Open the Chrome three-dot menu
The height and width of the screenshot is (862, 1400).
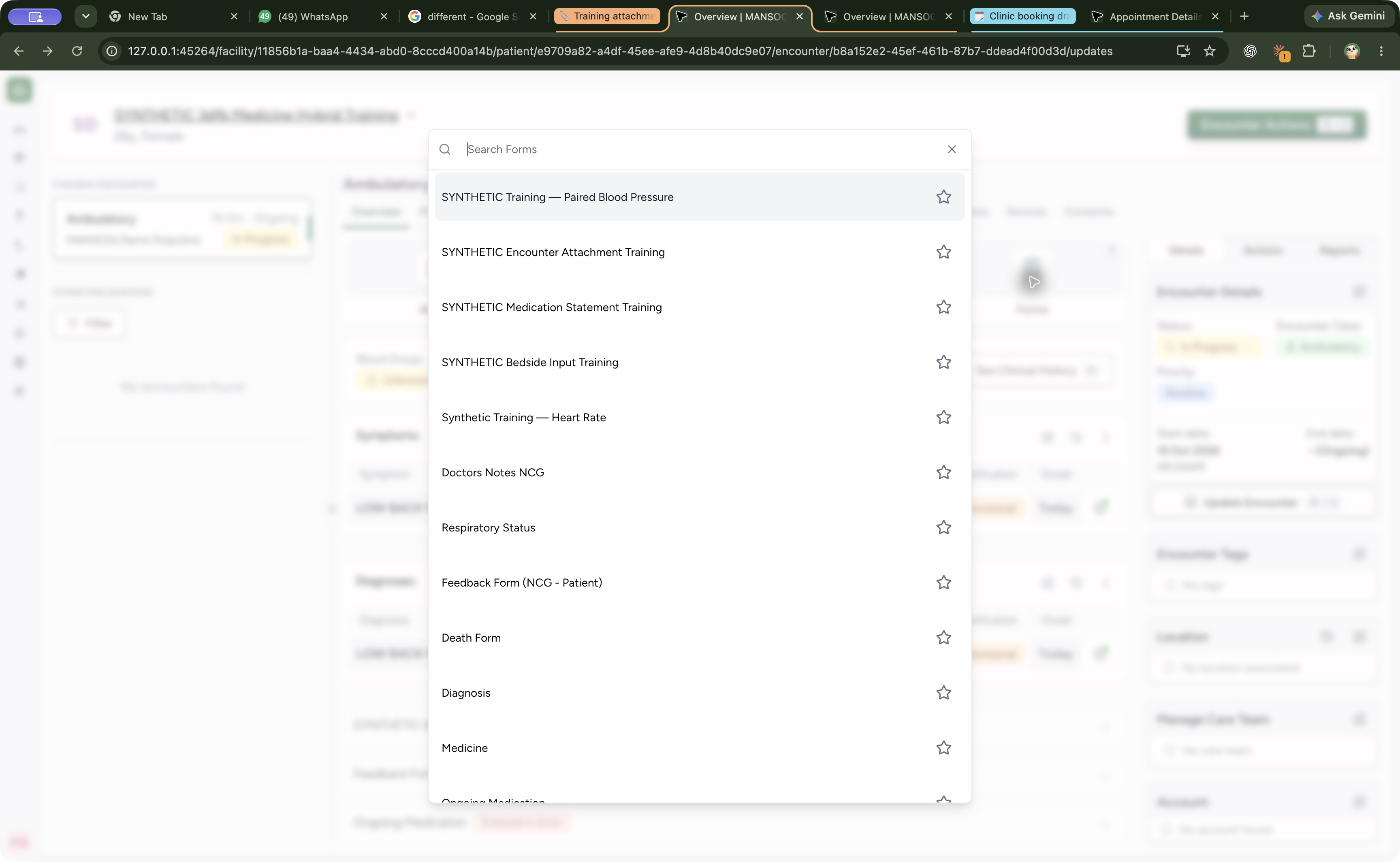point(1381,51)
